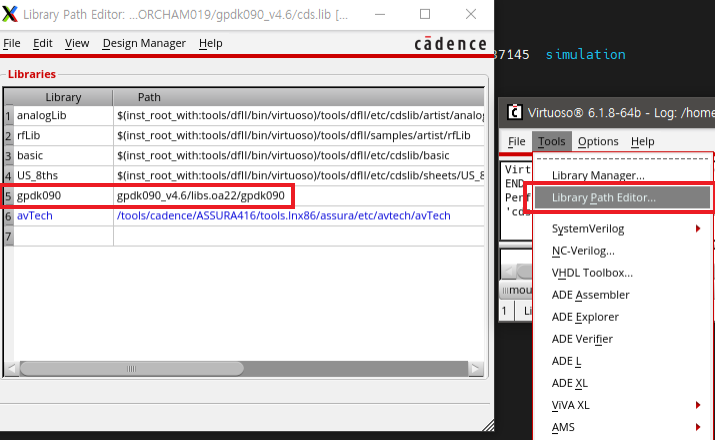Screen dimensions: 715x440
Task: Click empty library cell in row 7
Action: point(63,236)
